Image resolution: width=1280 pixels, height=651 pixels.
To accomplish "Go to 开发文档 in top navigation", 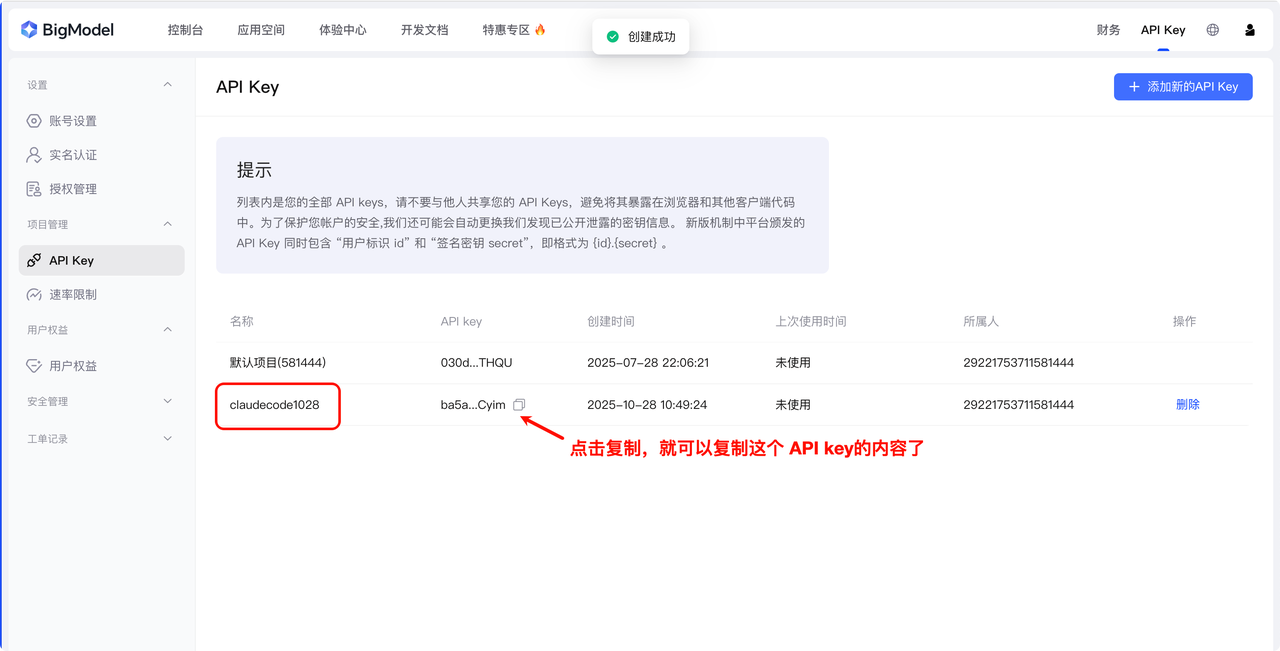I will point(424,30).
